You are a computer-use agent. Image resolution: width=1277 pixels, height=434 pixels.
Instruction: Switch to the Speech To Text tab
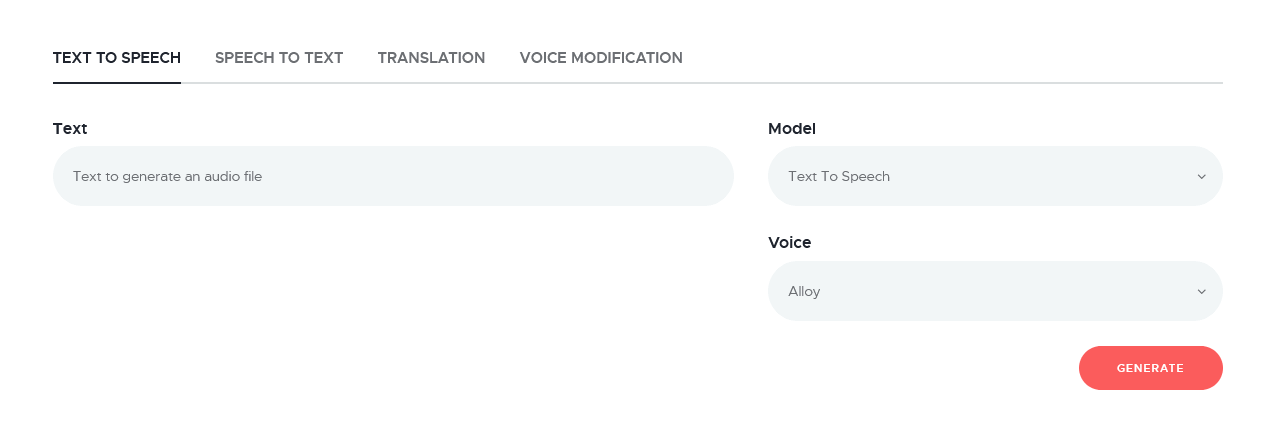tap(279, 58)
